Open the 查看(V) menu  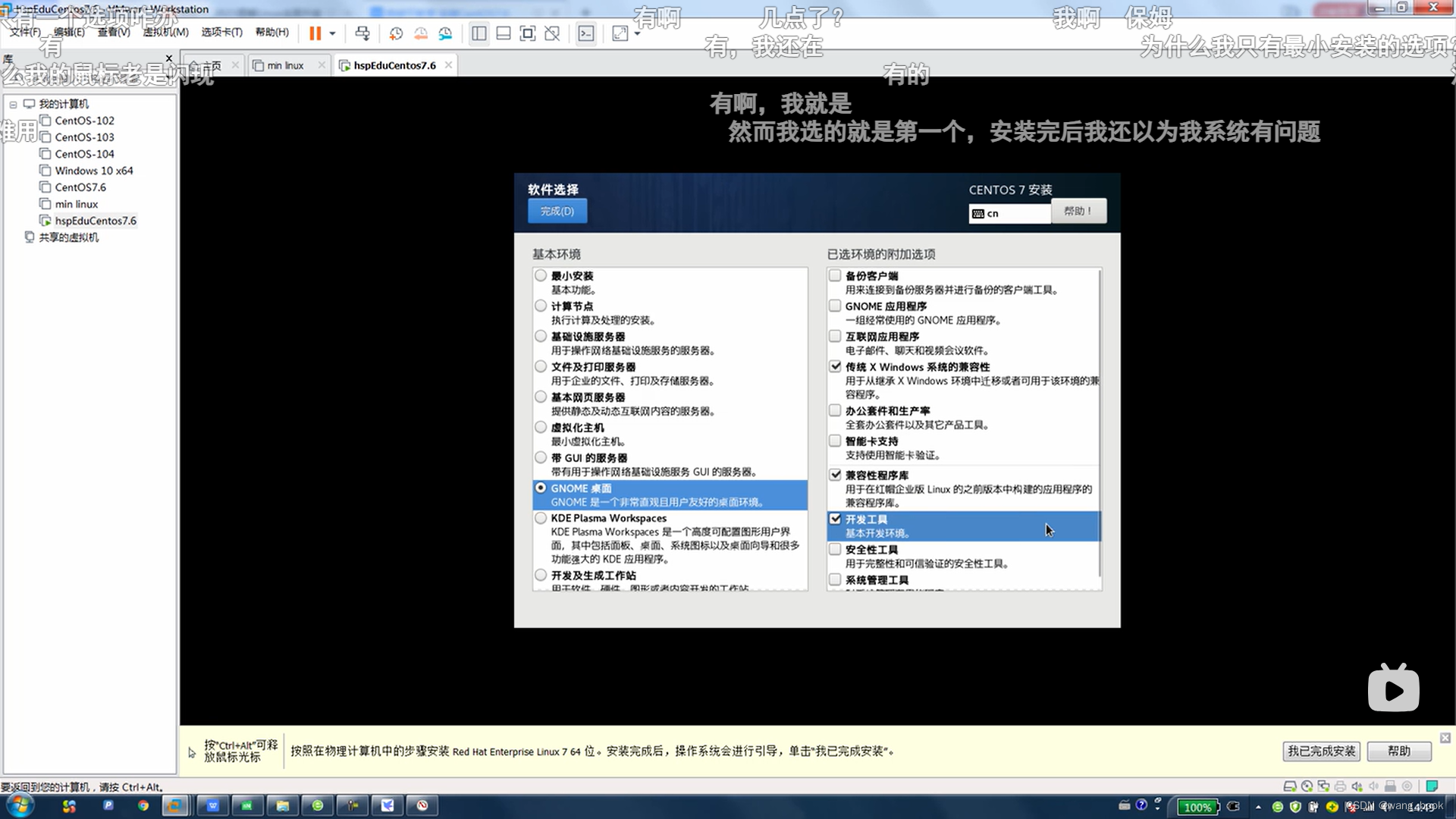(x=114, y=32)
